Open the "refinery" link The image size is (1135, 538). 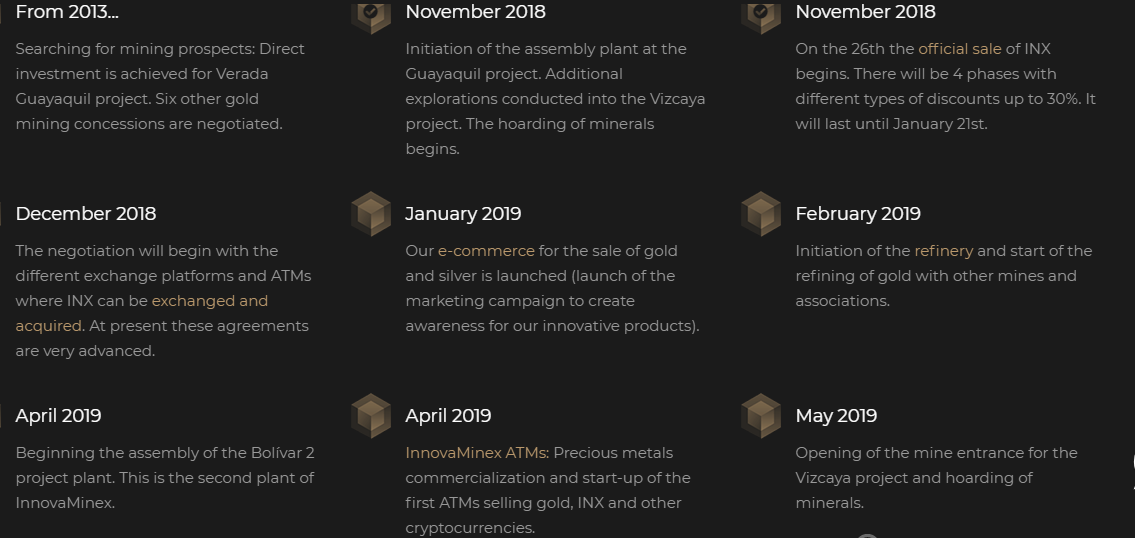[943, 251]
